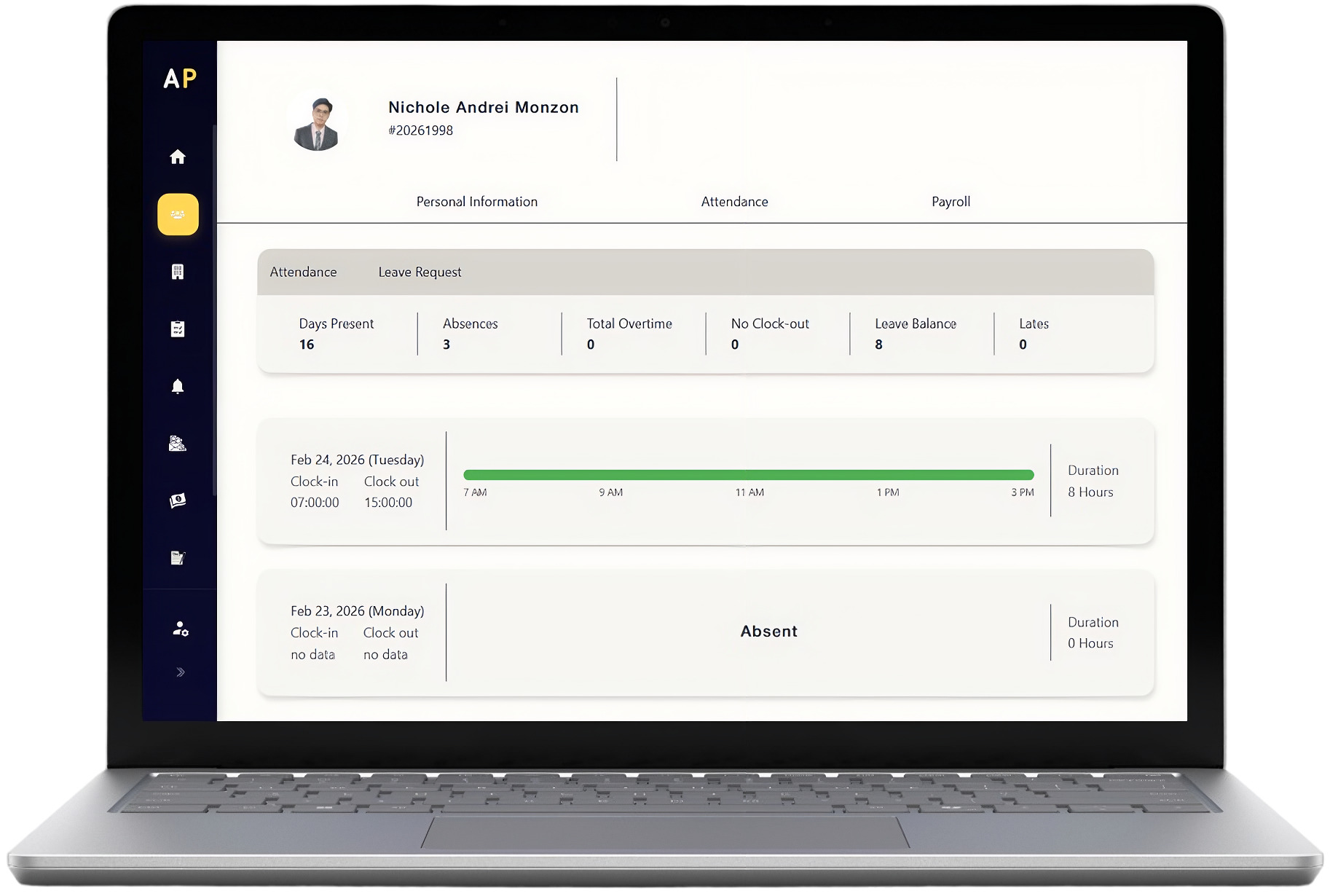1330x896 pixels.
Task: Go to Home in the sidebar
Action: (x=178, y=157)
